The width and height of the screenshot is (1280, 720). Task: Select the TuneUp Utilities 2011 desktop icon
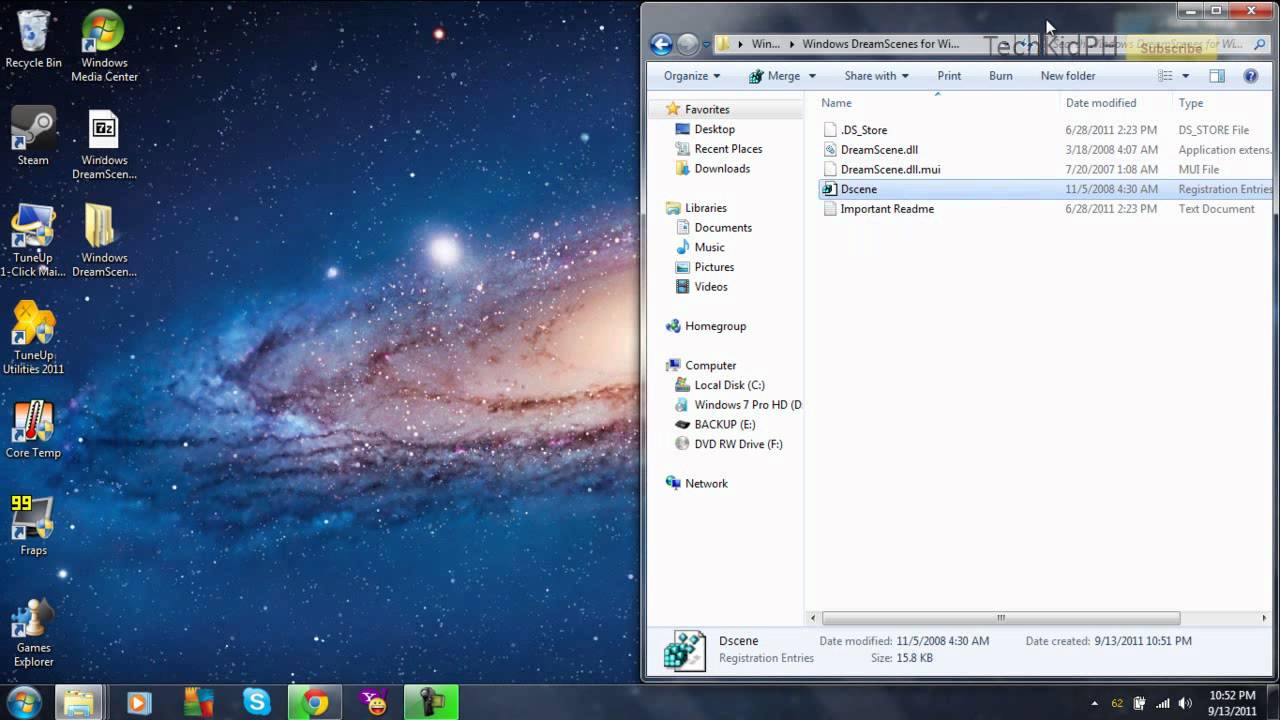point(33,339)
